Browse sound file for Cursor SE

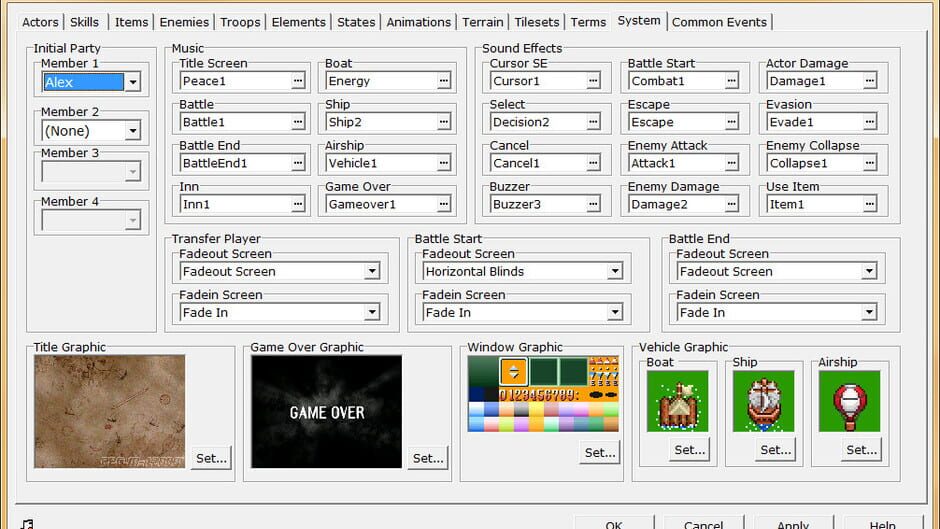tap(593, 81)
